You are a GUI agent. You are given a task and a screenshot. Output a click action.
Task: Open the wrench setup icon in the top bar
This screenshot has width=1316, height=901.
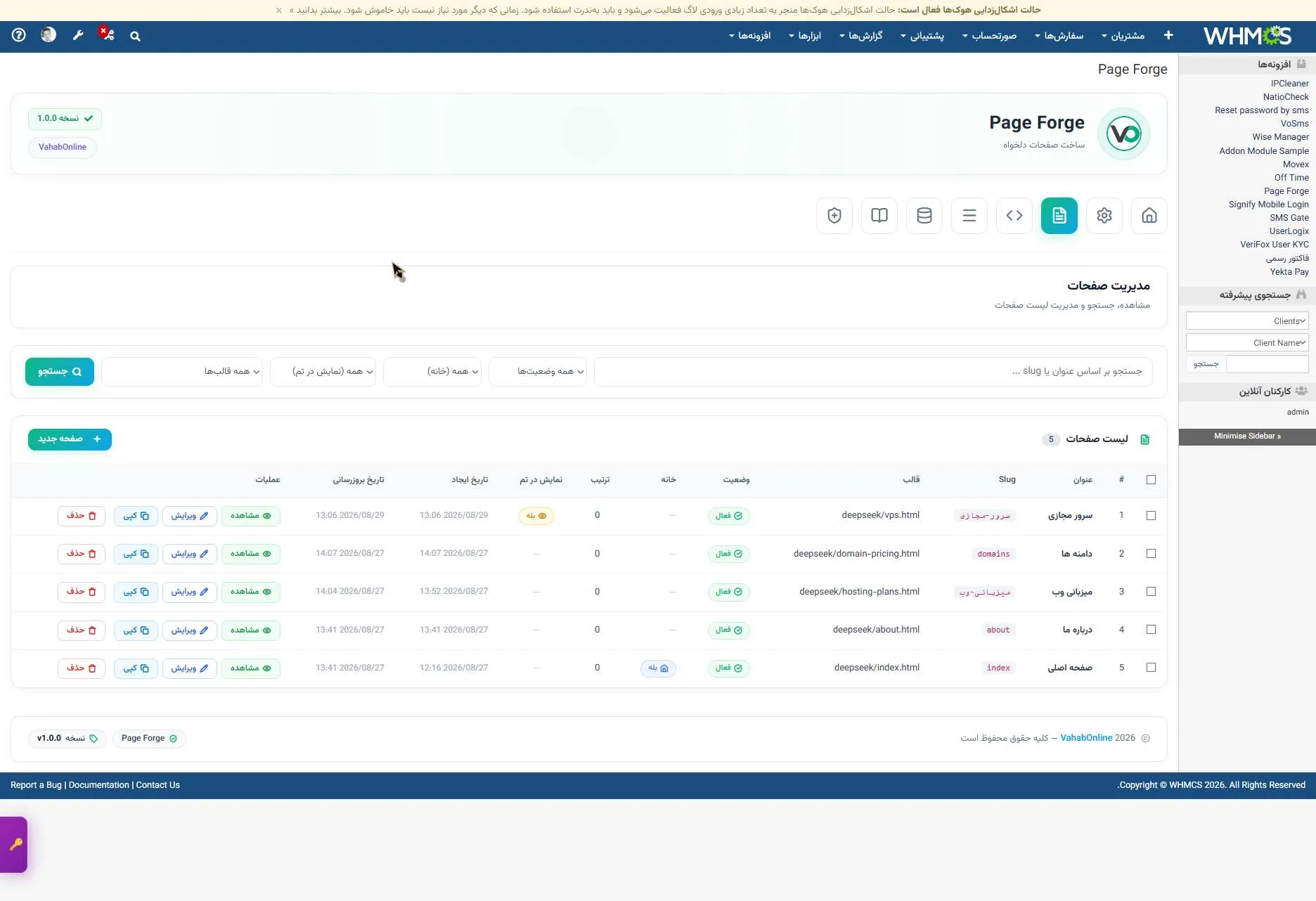[x=78, y=35]
